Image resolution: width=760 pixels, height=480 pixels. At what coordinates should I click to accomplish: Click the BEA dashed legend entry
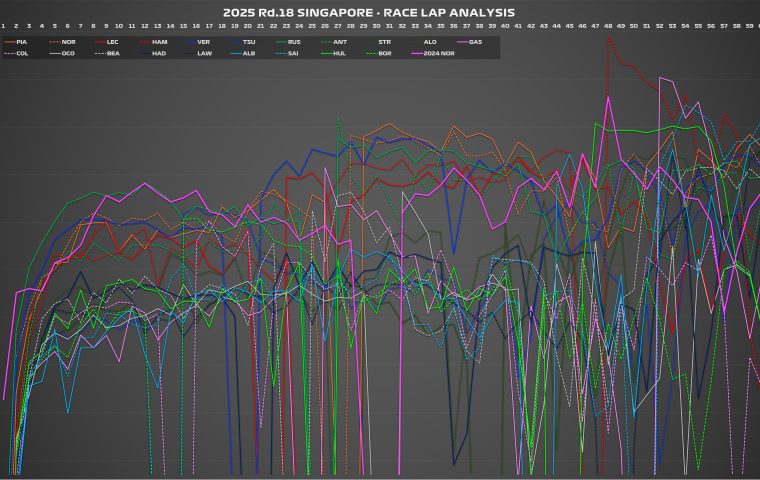coord(112,52)
